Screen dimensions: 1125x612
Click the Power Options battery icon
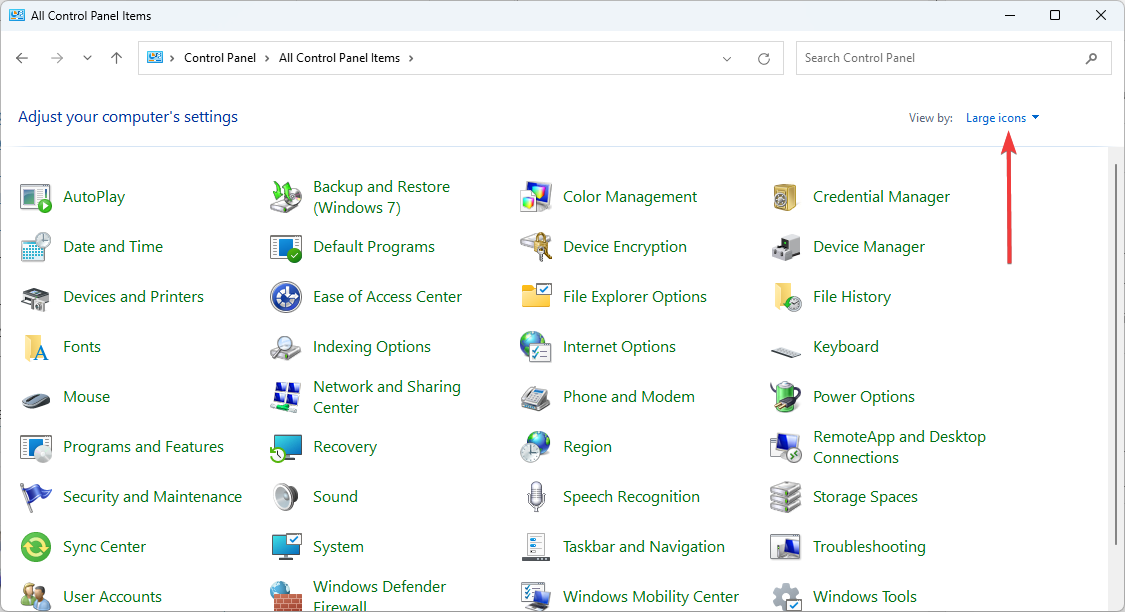point(785,397)
